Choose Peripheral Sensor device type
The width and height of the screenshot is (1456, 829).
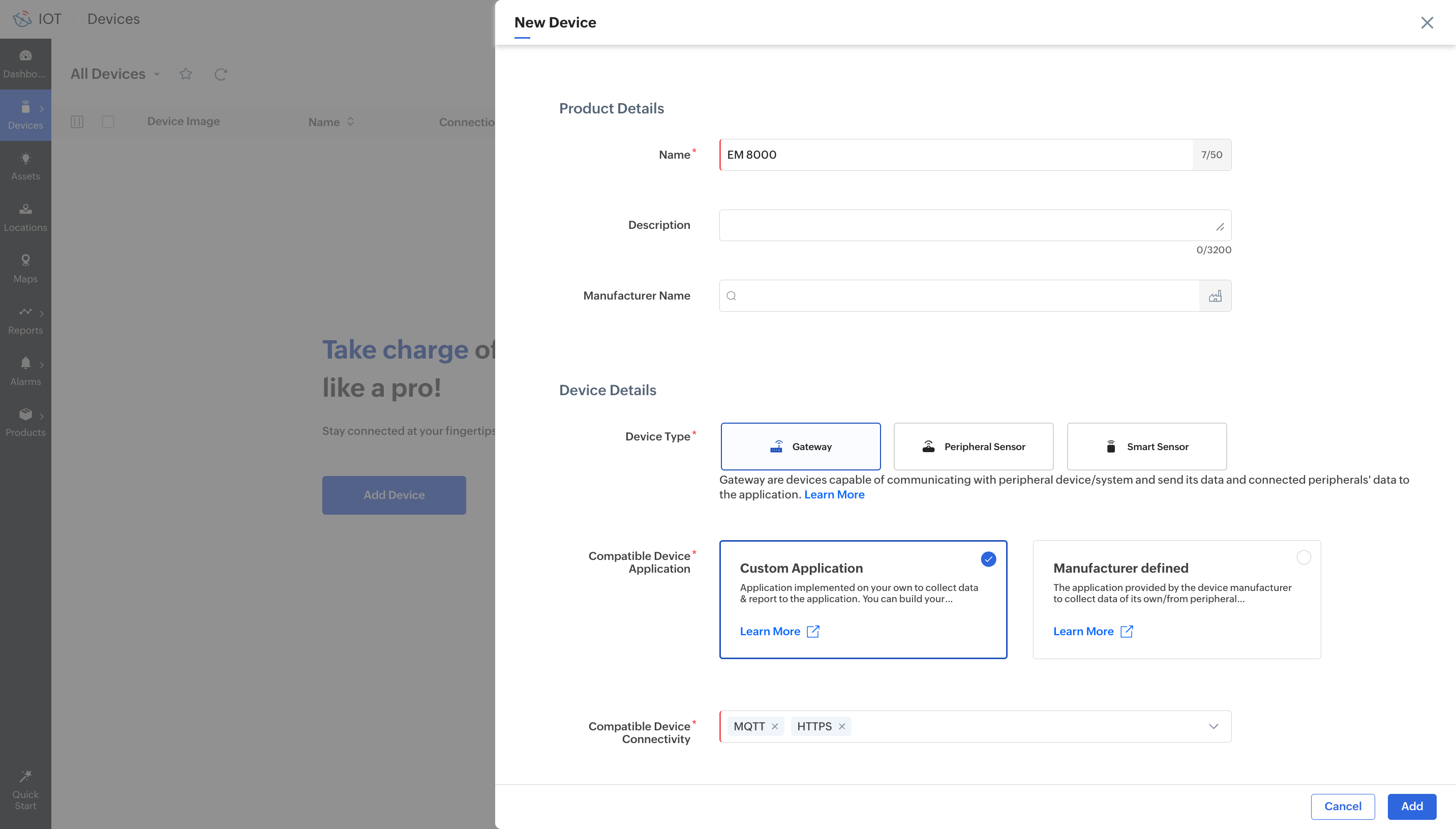pos(973,447)
